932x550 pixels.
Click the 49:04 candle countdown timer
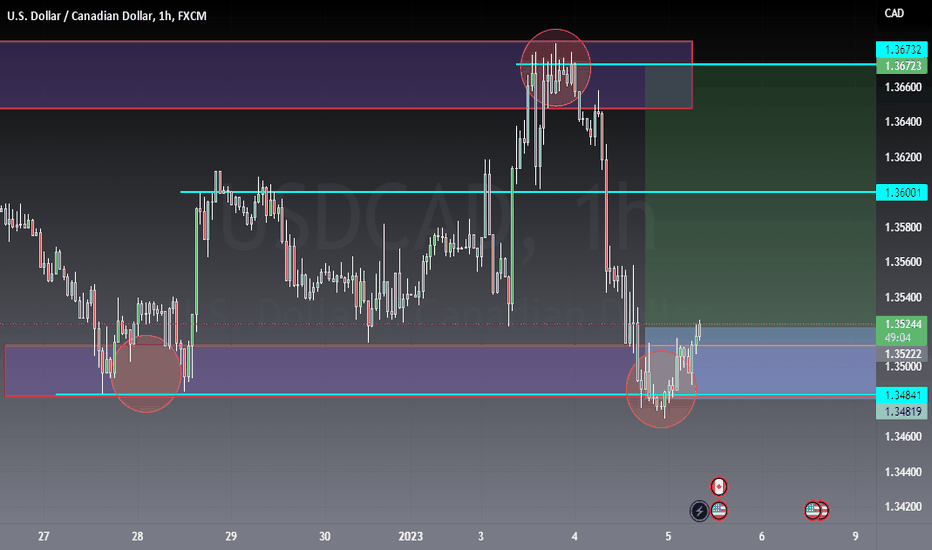[x=897, y=338]
